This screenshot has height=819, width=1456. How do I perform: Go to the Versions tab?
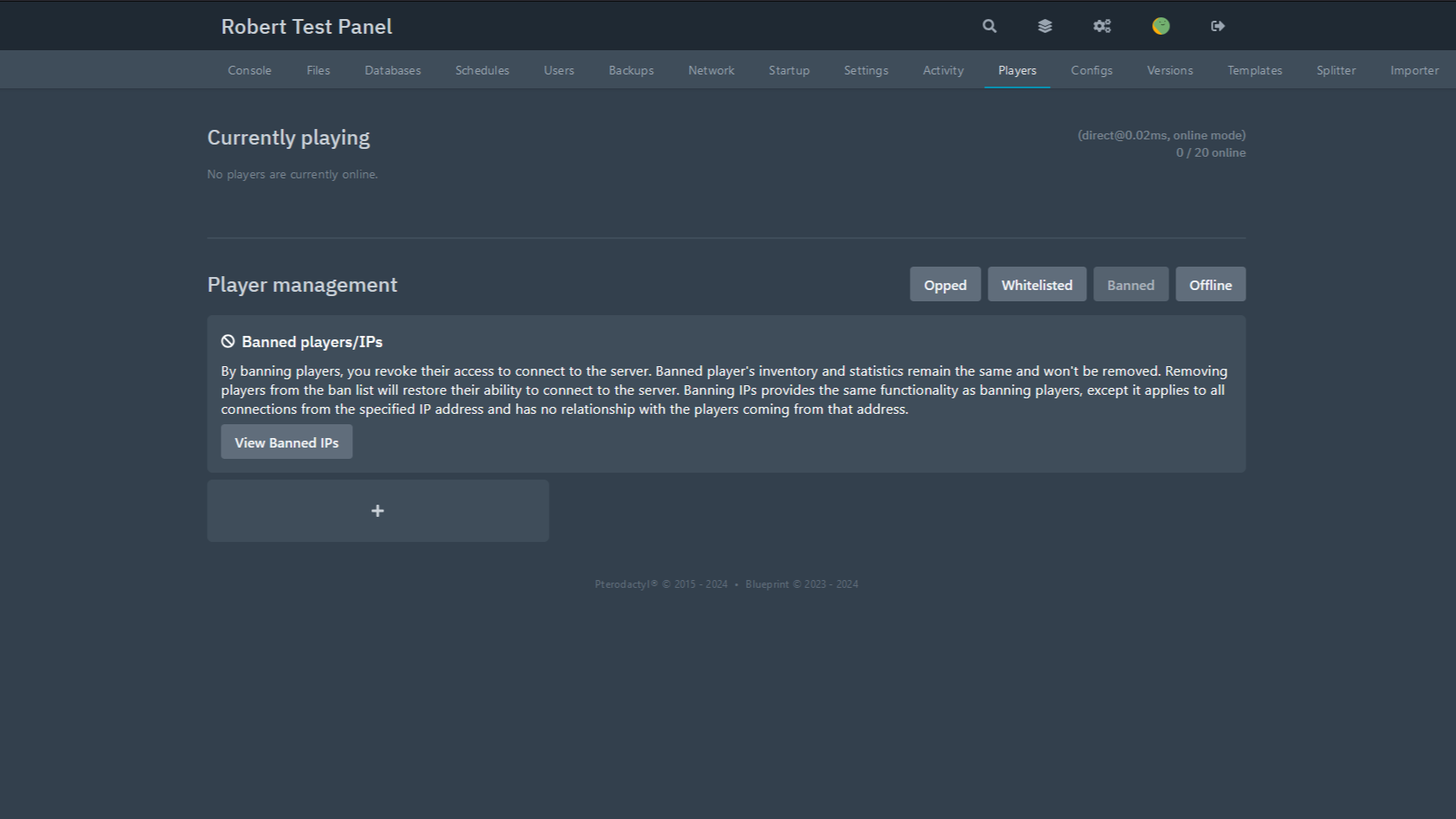1169,70
